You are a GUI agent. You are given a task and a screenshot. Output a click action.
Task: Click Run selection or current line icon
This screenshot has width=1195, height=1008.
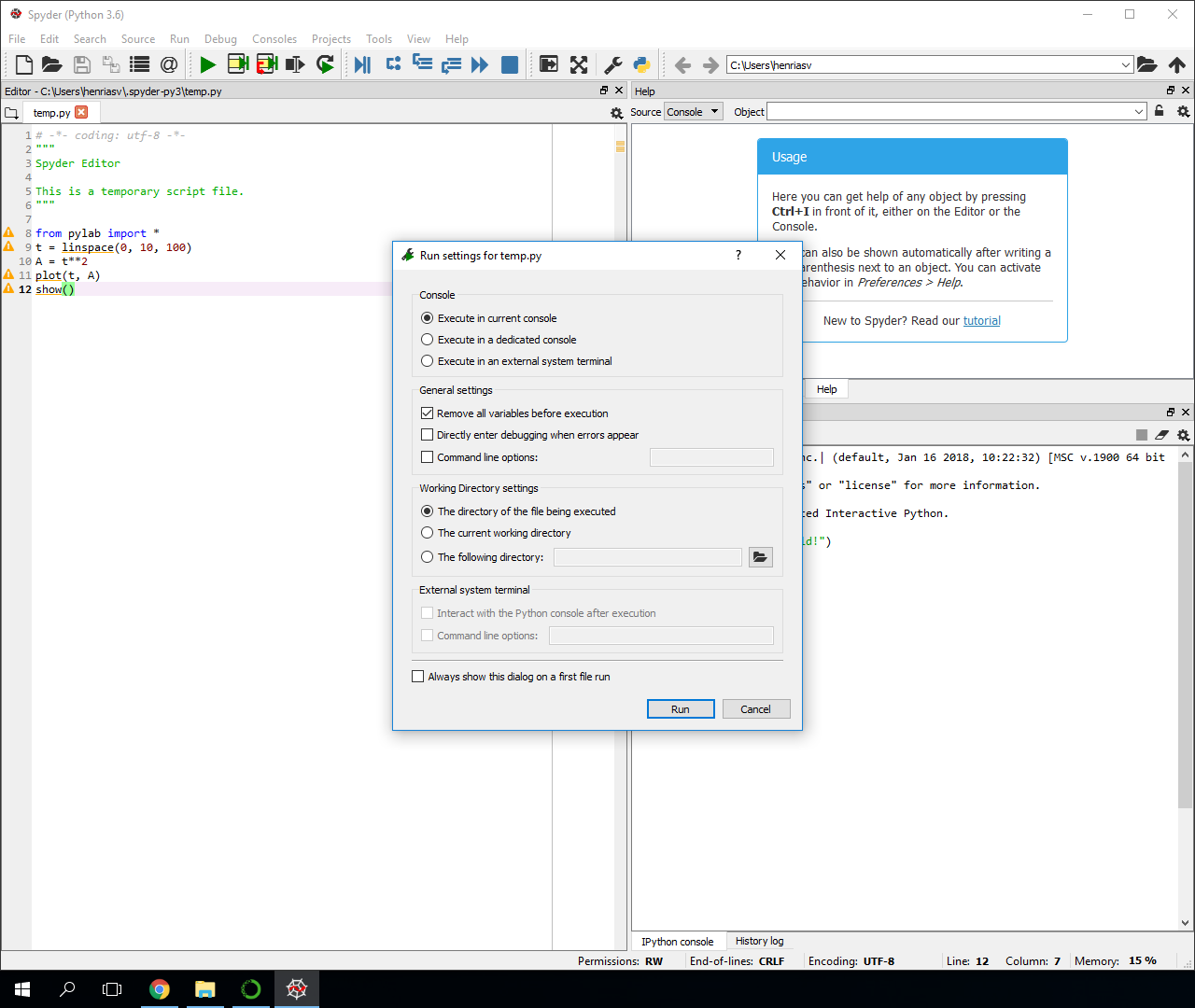coord(296,64)
